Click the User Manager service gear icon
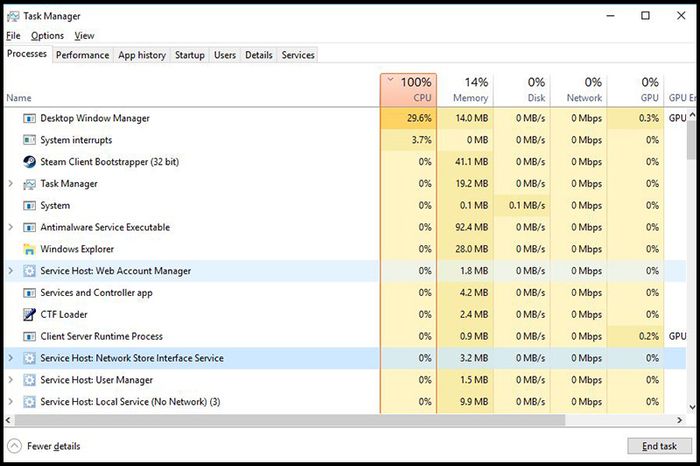The width and height of the screenshot is (700, 466). [x=29, y=380]
